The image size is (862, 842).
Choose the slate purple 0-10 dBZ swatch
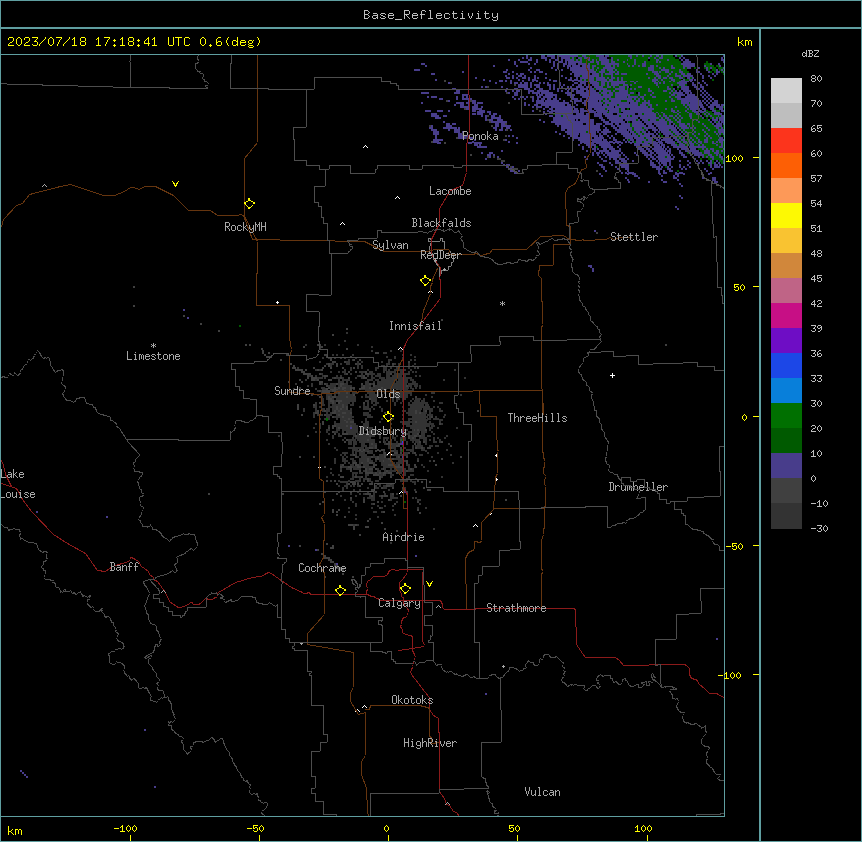[x=786, y=466]
